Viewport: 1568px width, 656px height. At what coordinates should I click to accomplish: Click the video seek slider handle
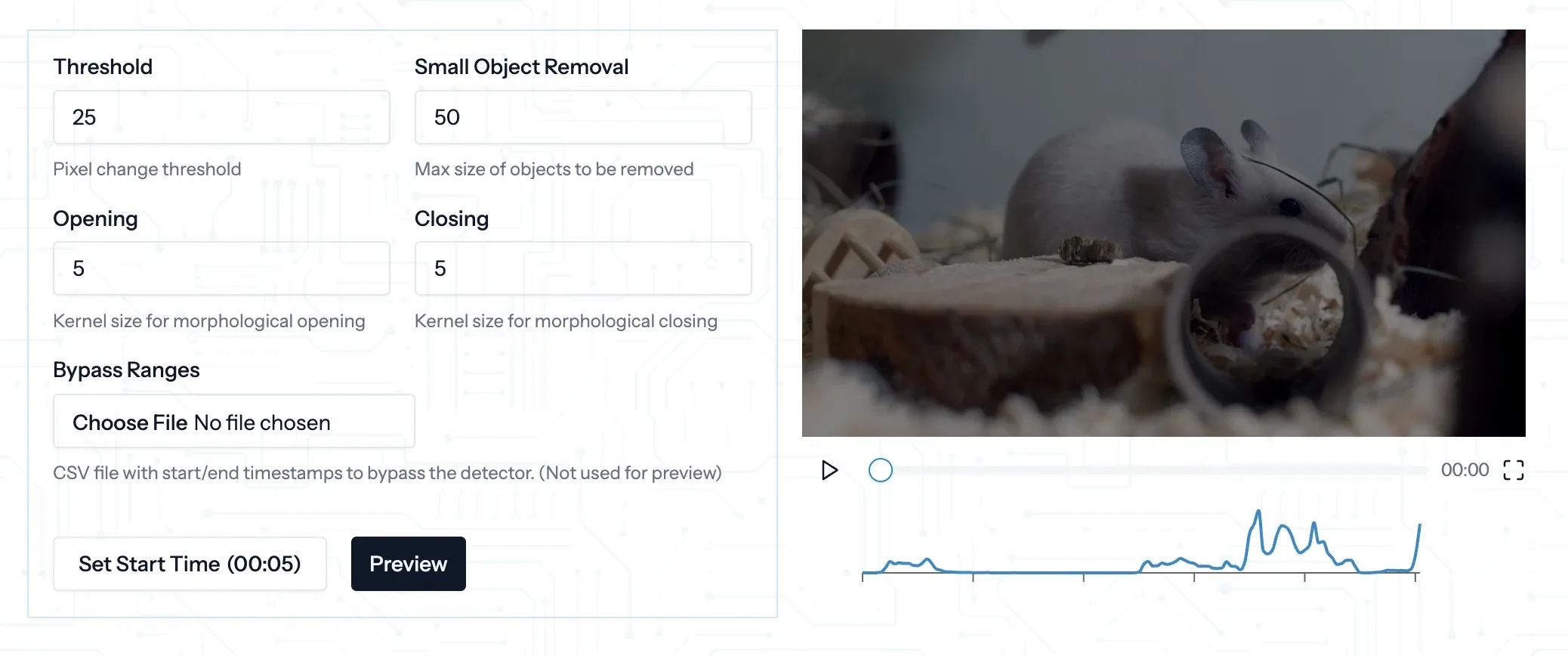[880, 470]
